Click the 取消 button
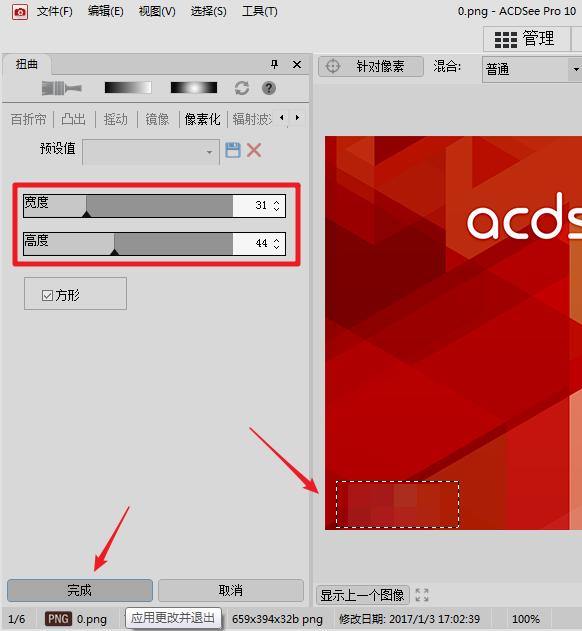582x631 pixels. coord(231,590)
